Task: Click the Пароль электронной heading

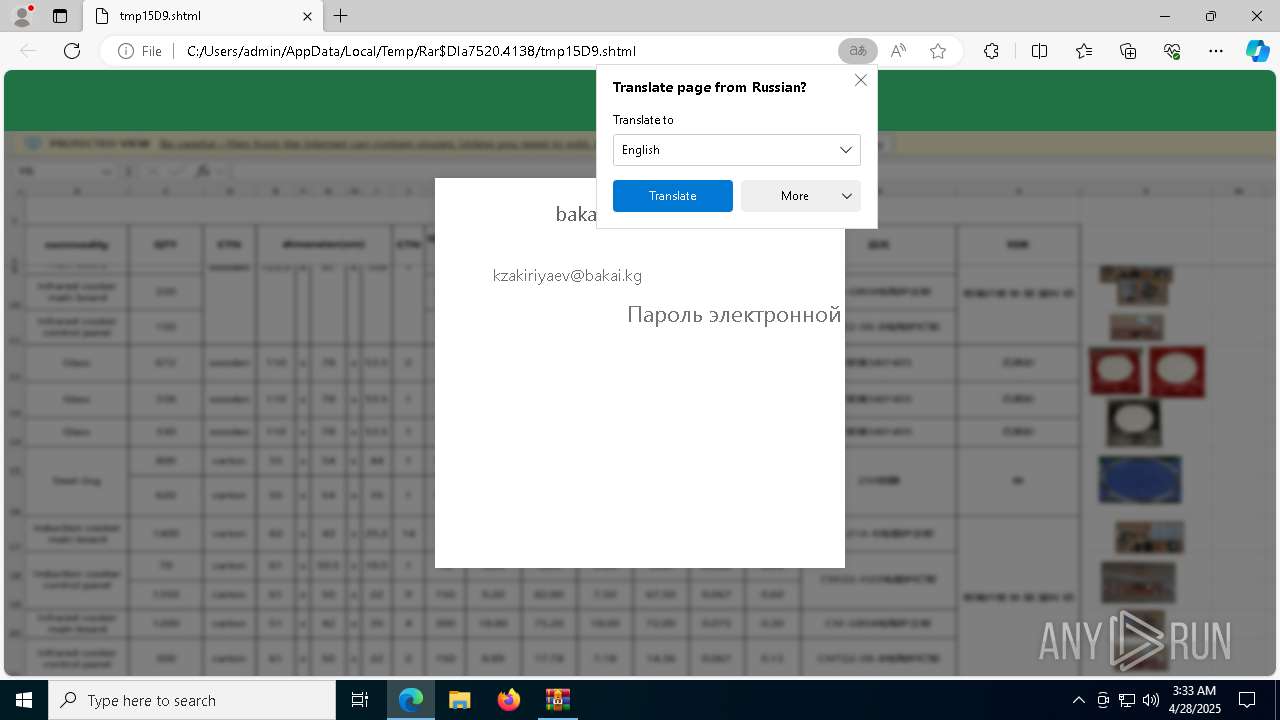Action: click(x=734, y=314)
